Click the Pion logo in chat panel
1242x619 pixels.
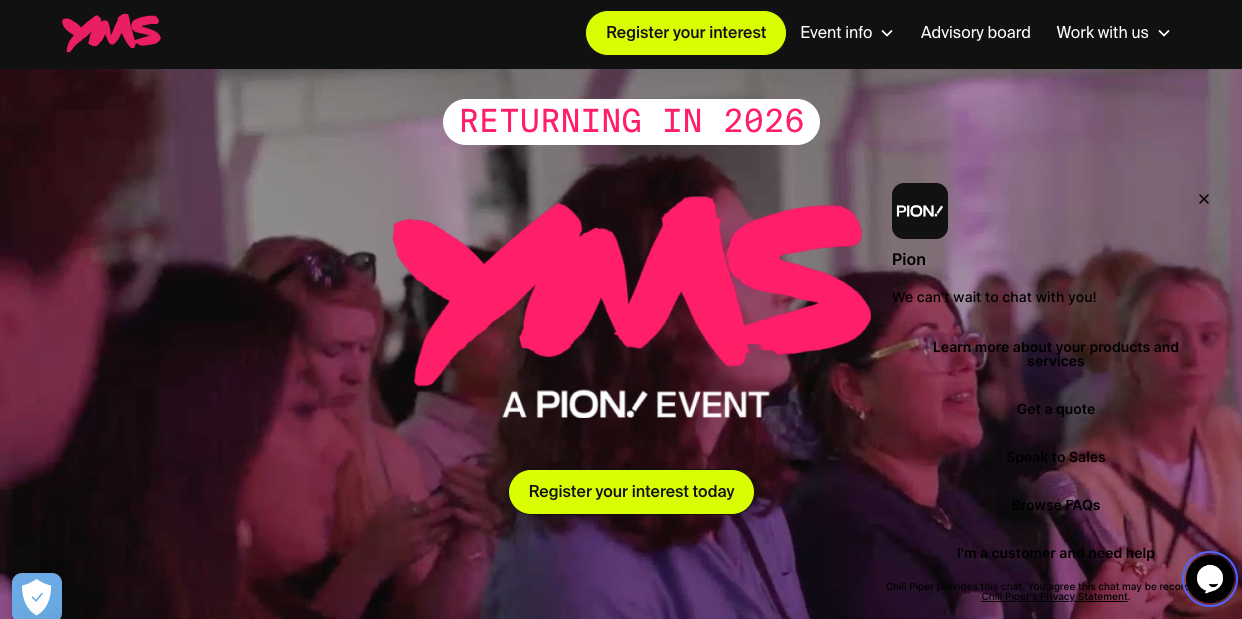(x=920, y=211)
